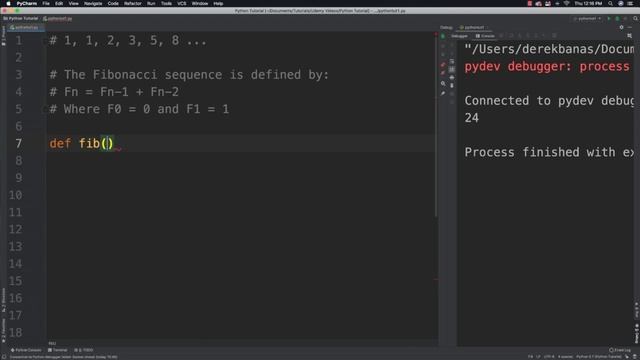Open the macOS Apple menu
The height and width of the screenshot is (360, 640).
click(x=8, y=3)
